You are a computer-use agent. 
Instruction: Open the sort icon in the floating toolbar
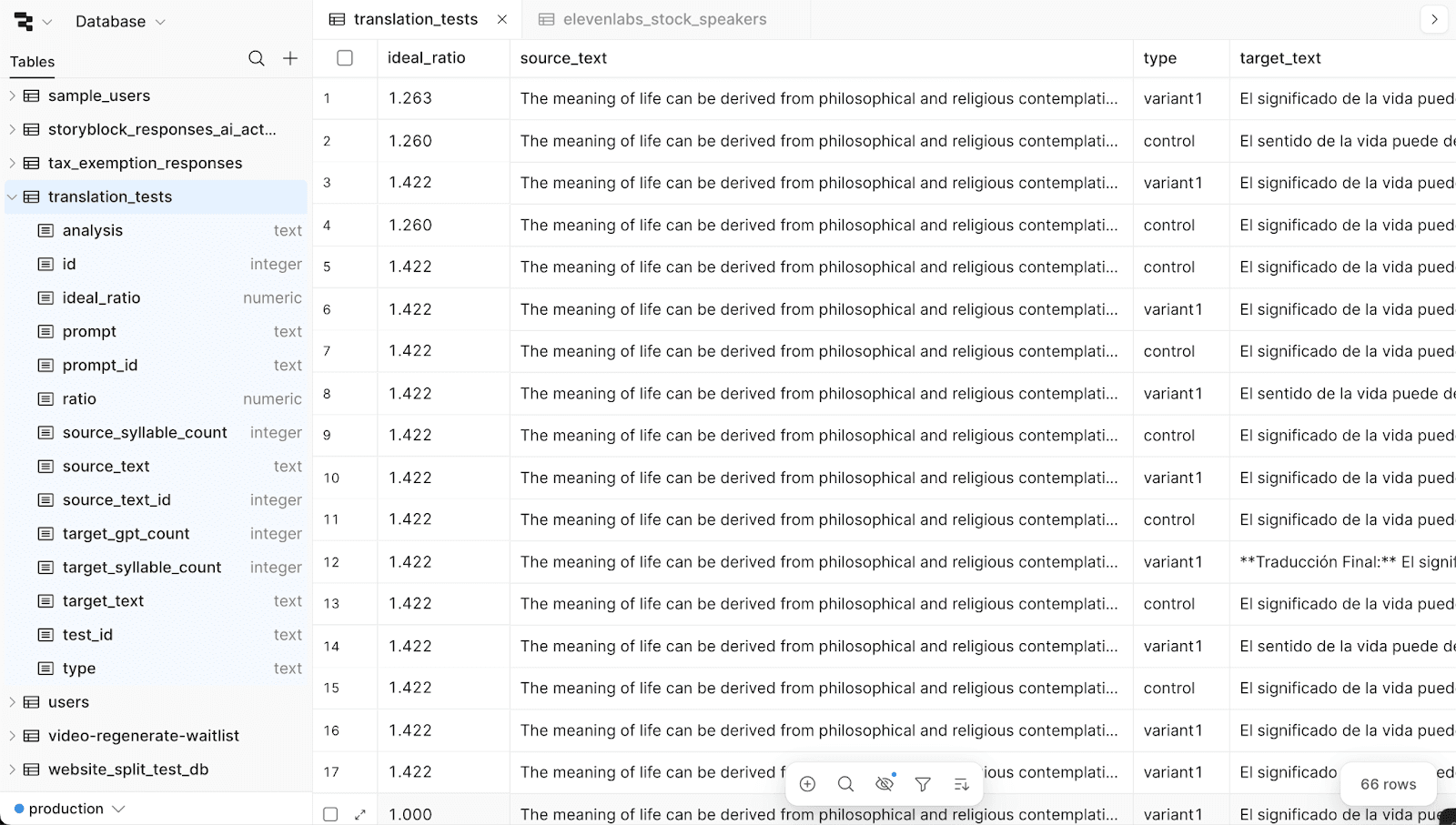961,783
